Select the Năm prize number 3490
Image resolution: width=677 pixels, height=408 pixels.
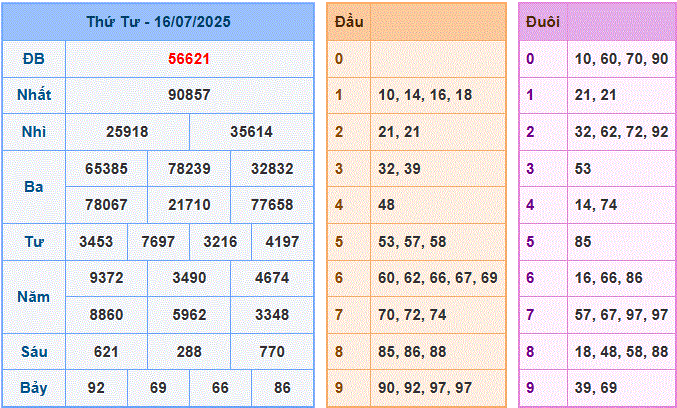tap(189, 278)
